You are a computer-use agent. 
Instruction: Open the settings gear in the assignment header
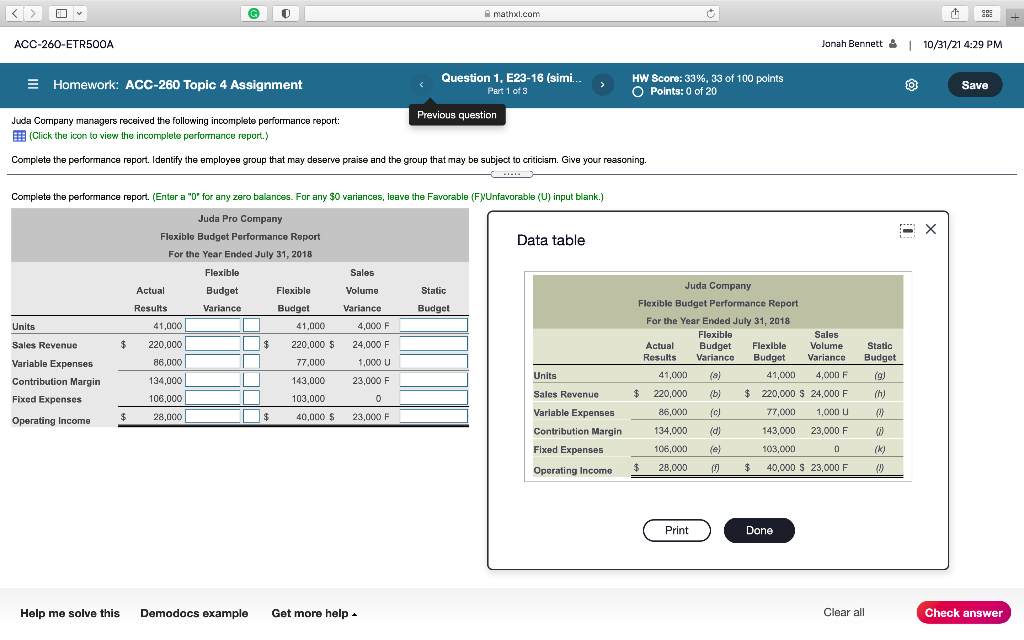[911, 85]
